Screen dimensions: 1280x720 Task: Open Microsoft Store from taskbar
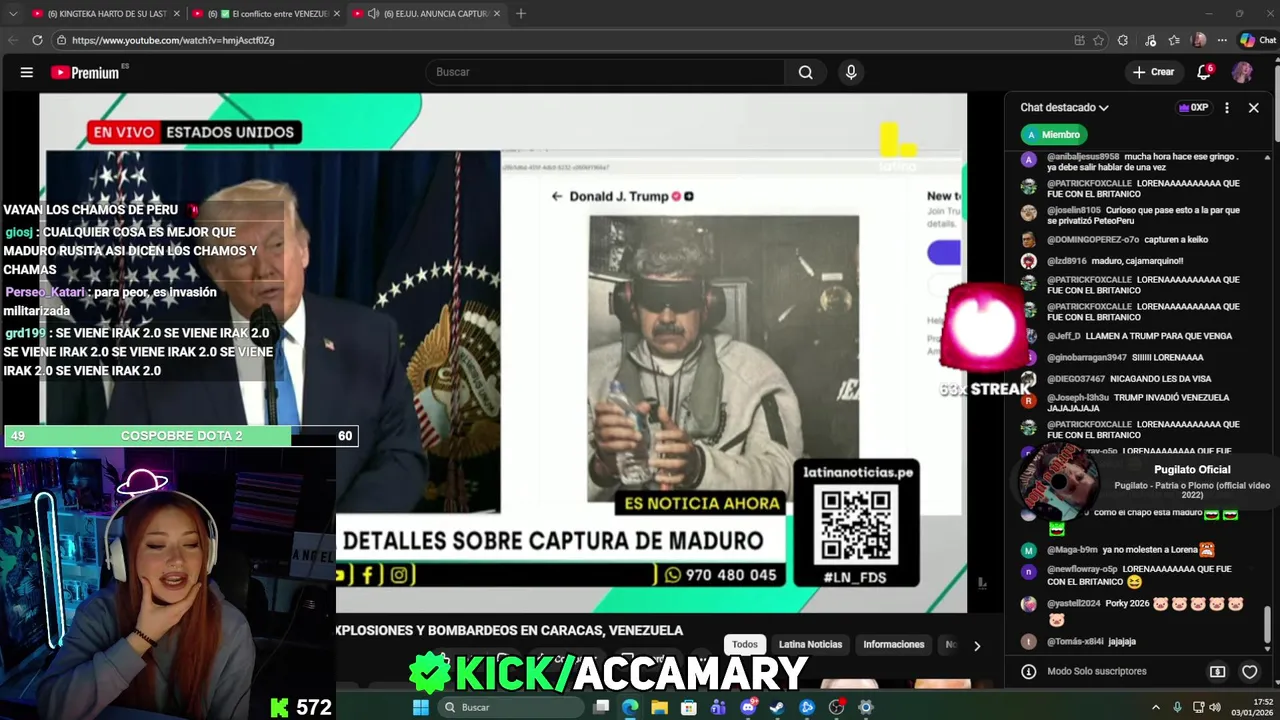click(x=689, y=707)
